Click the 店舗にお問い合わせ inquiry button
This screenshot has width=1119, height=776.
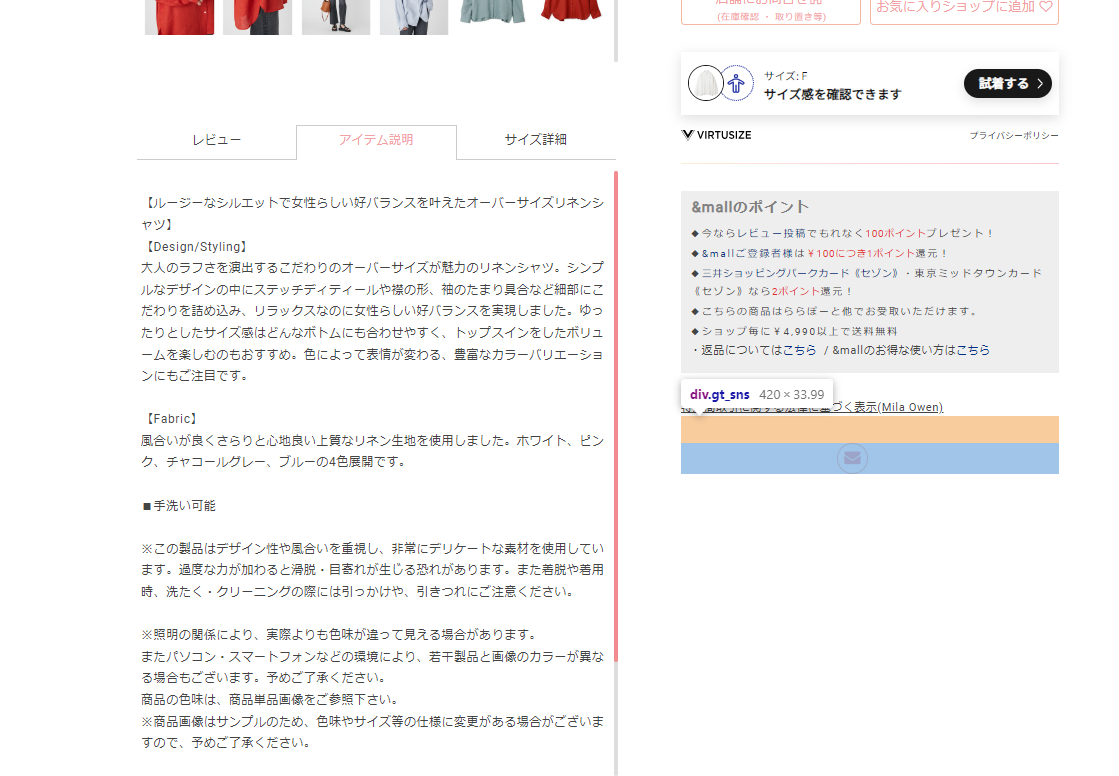770,6
